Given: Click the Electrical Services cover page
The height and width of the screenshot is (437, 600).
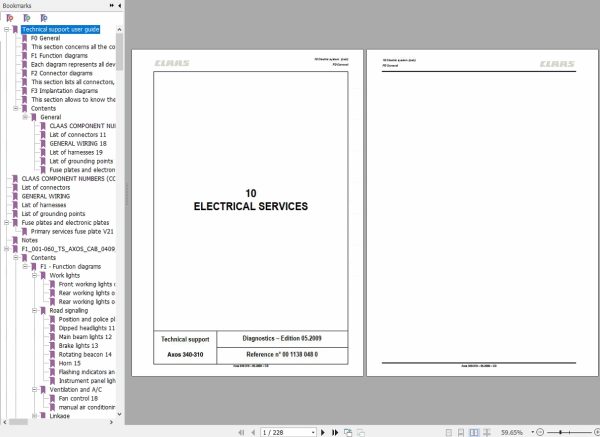Looking at the screenshot, I should 247,213.
